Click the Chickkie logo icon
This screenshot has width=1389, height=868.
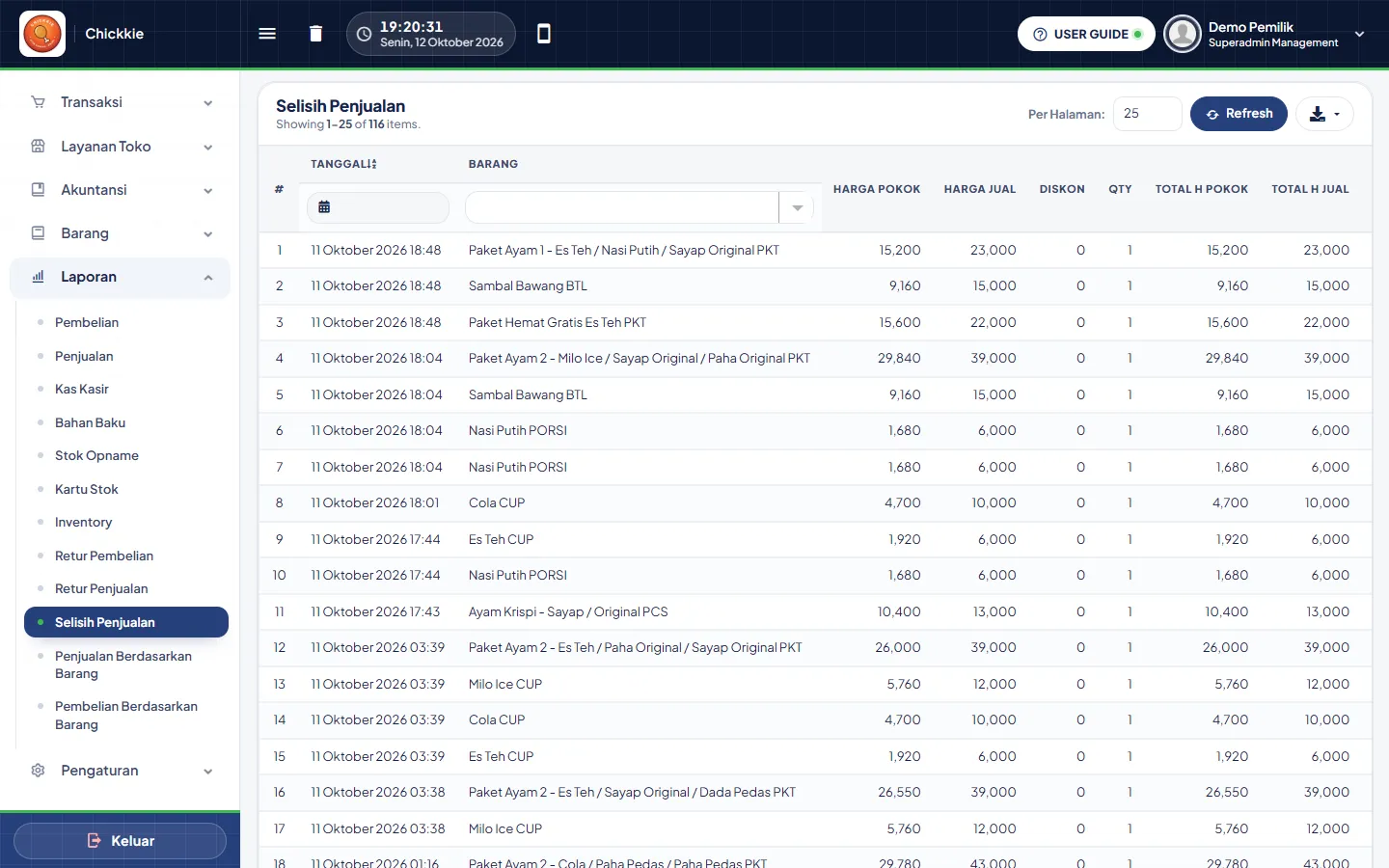pyautogui.click(x=42, y=34)
